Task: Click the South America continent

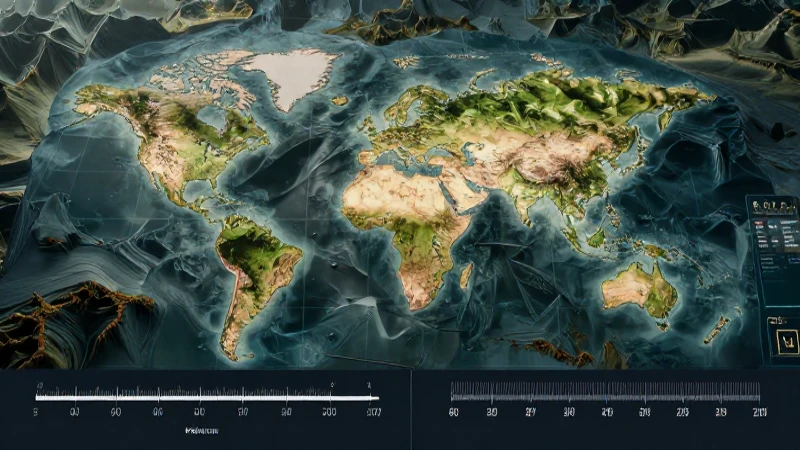Action: click(x=253, y=276)
